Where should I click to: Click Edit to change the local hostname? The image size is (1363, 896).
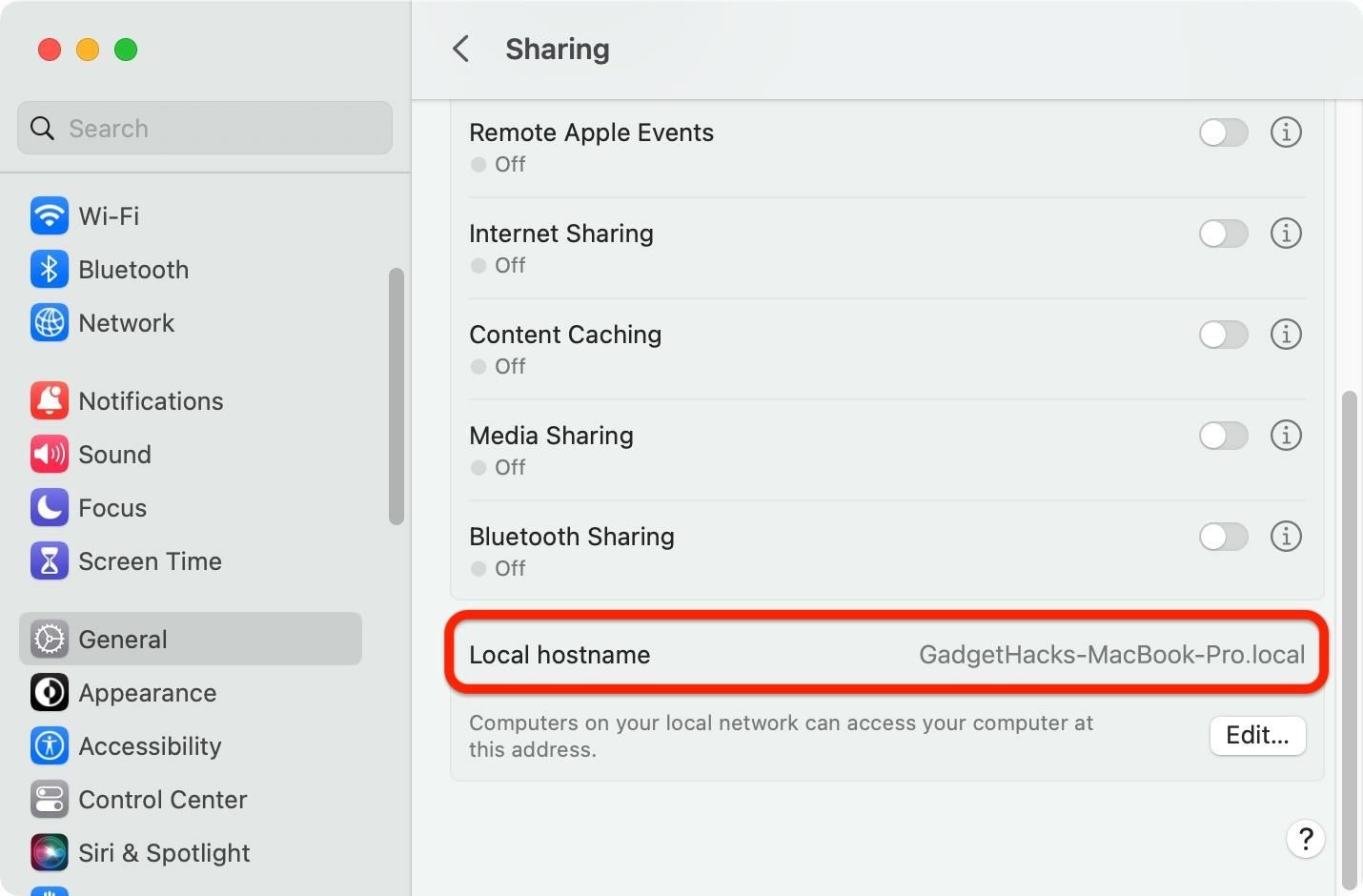pos(1257,735)
